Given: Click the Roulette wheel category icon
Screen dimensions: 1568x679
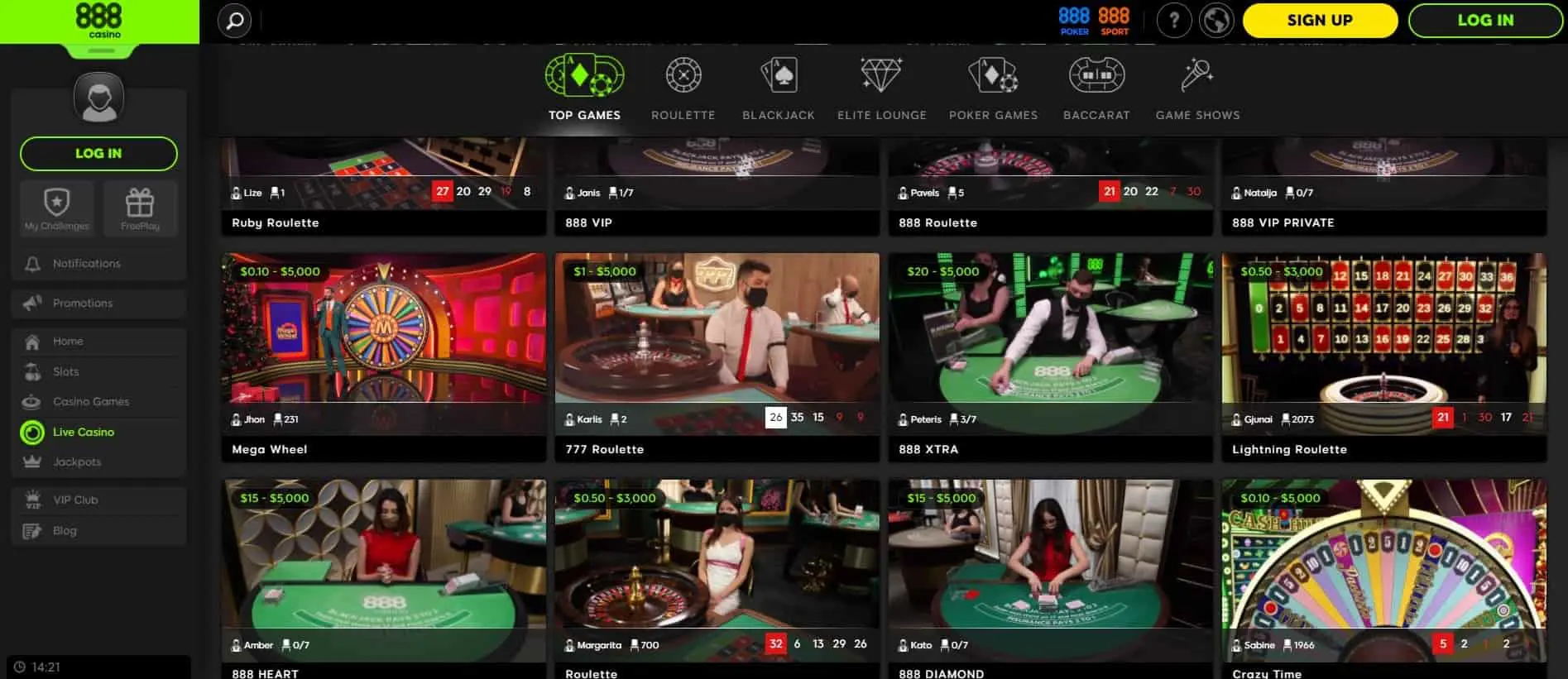Looking at the screenshot, I should click(683, 75).
